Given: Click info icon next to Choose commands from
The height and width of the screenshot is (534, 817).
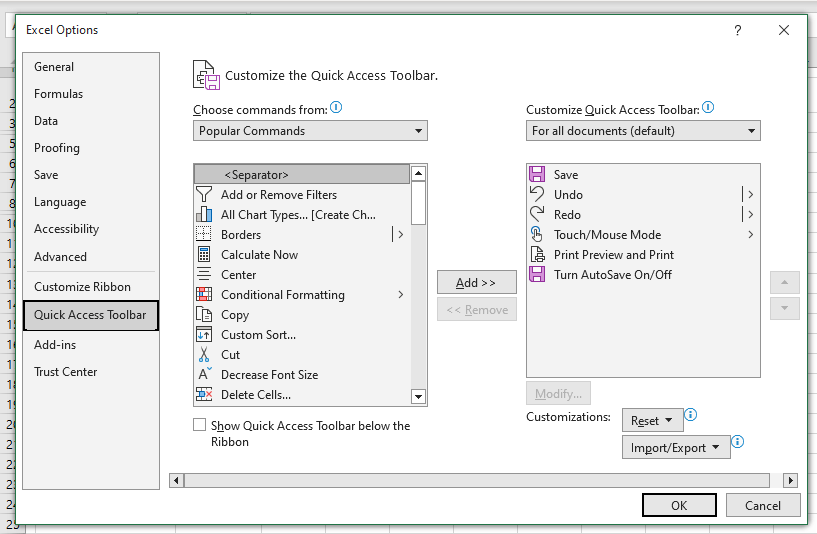Looking at the screenshot, I should pos(336,107).
